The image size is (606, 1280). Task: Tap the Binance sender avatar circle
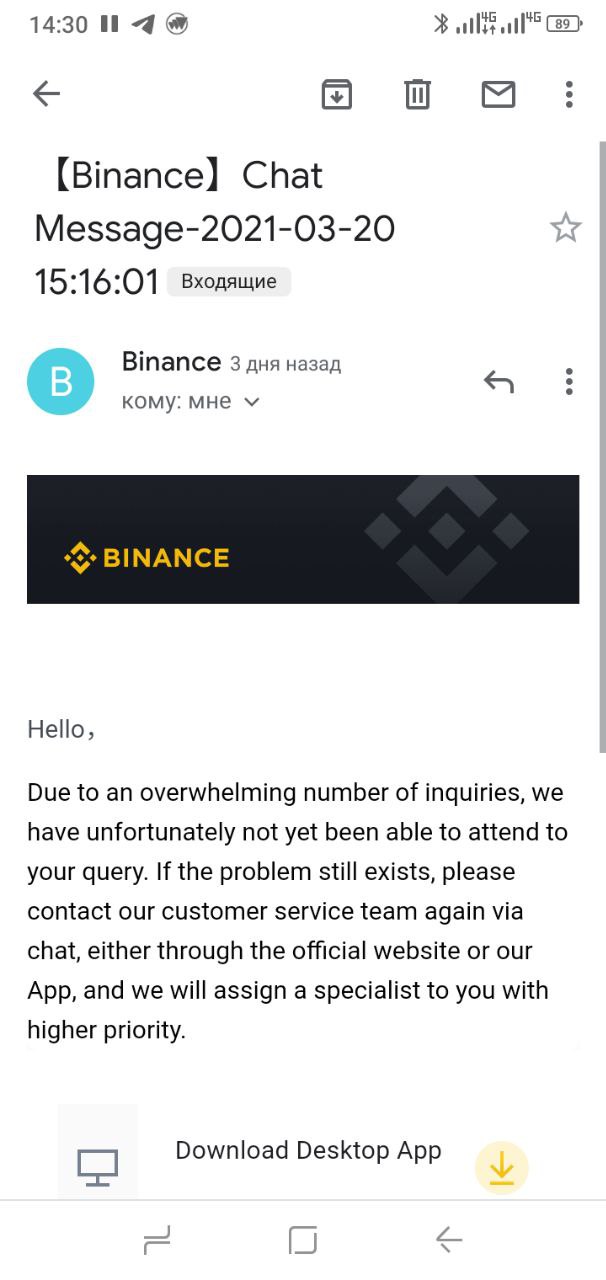coord(61,381)
